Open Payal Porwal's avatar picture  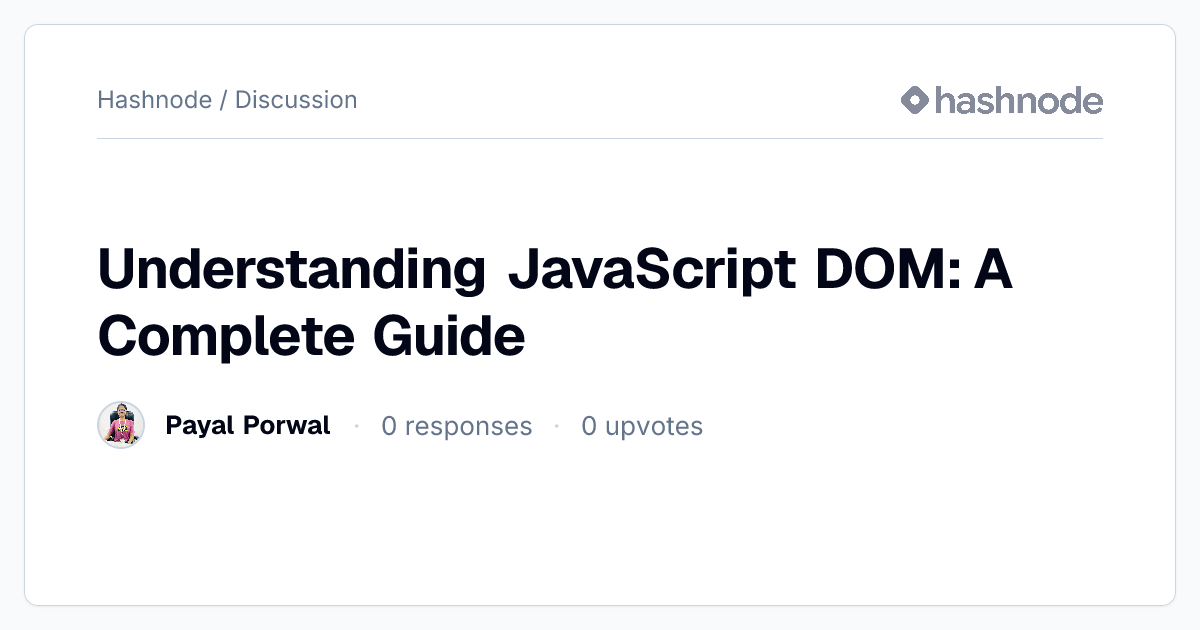pyautogui.click(x=121, y=425)
